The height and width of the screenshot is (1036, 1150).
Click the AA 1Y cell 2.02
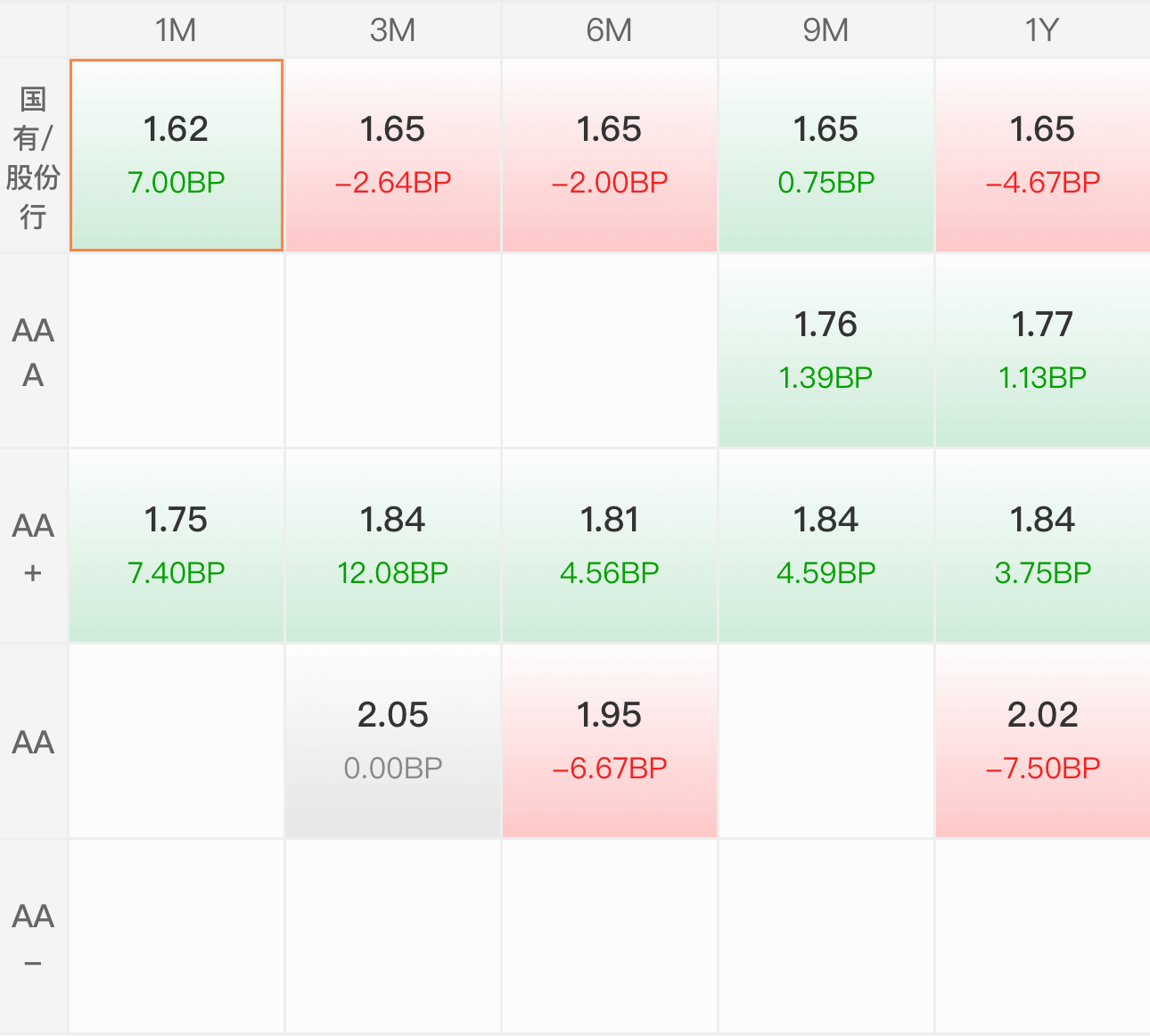1043,741
